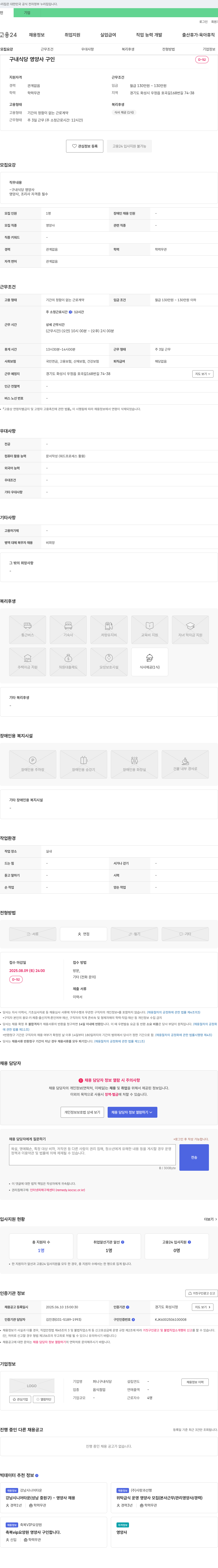
Task: Jump to 복리후생 section tab
Action: tap(128, 49)
